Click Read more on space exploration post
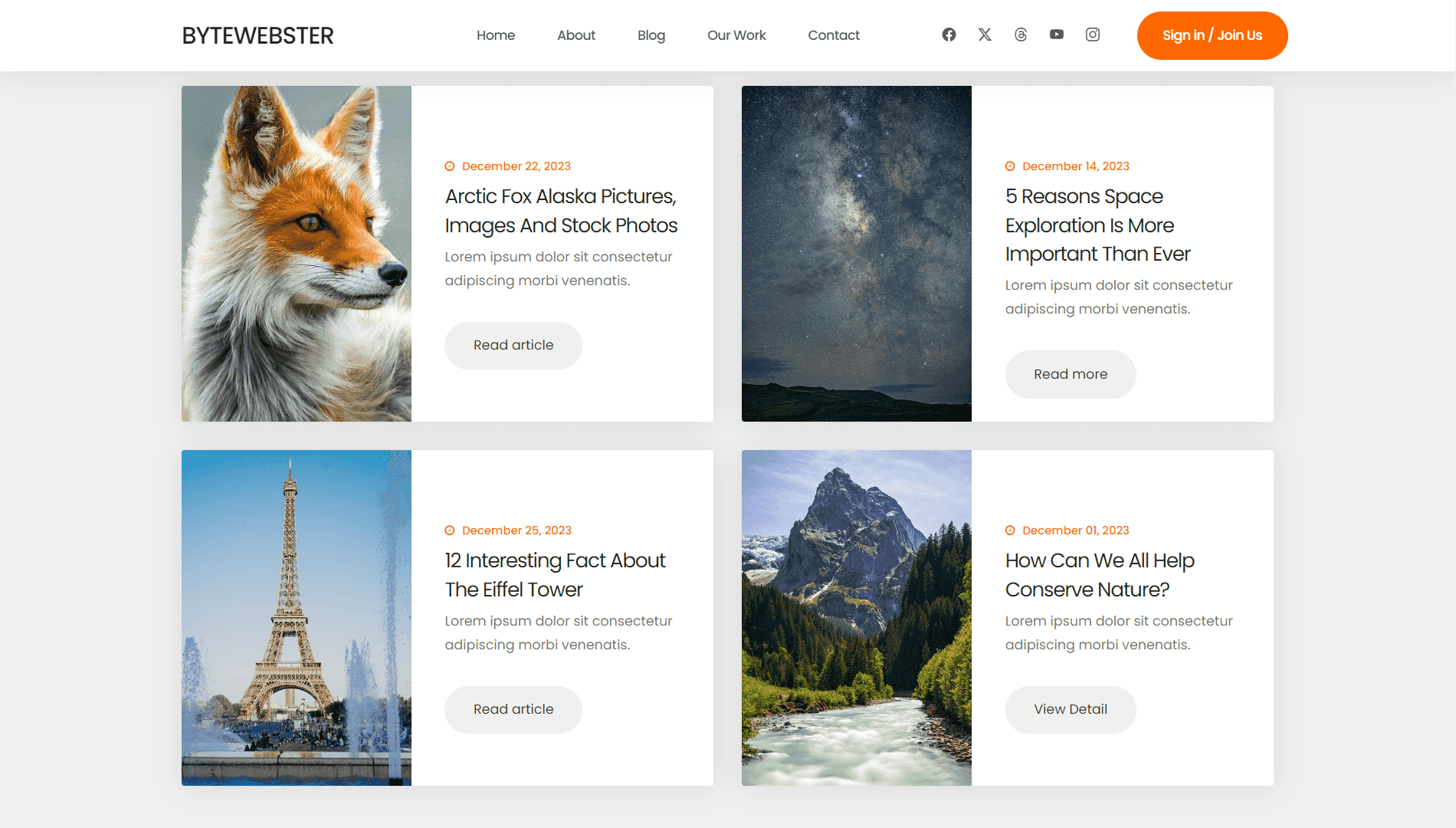This screenshot has width=1456, height=828. coord(1071,374)
